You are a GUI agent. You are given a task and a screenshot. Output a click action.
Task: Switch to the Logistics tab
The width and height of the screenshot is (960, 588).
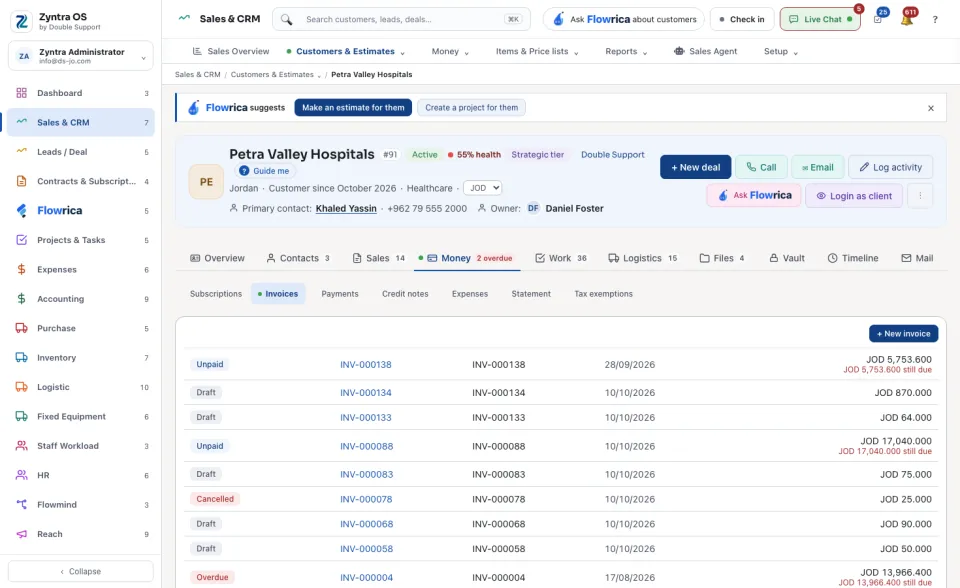coord(642,258)
